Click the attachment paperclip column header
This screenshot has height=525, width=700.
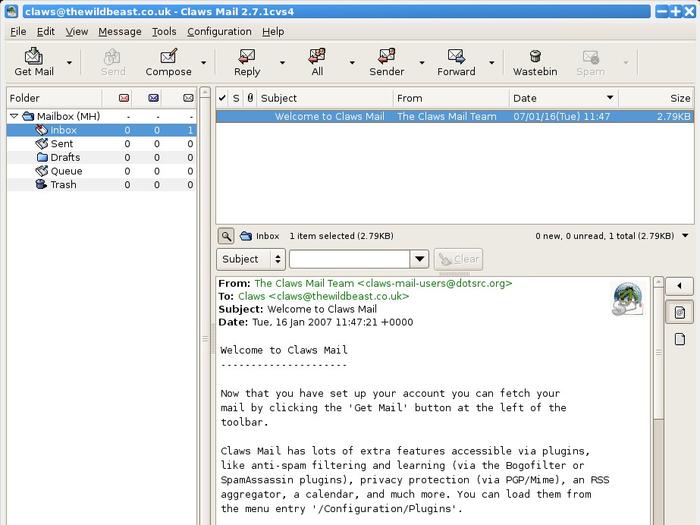point(250,98)
